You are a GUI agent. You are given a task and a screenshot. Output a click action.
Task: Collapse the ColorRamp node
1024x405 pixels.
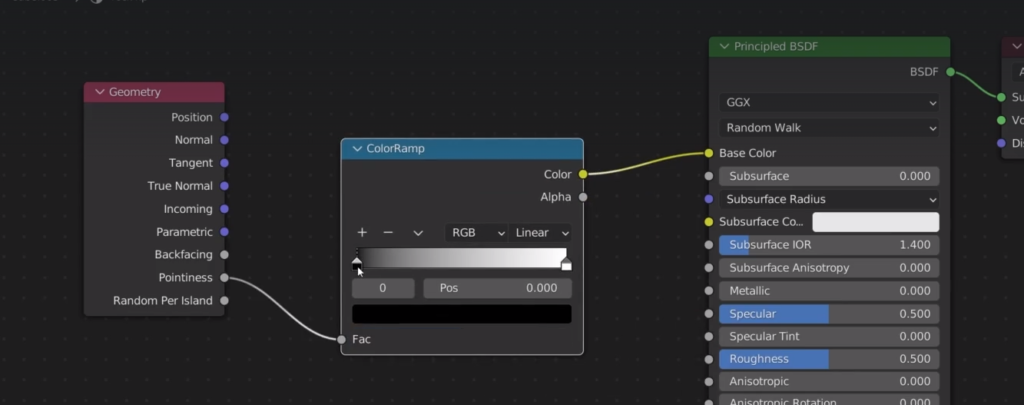click(357, 149)
